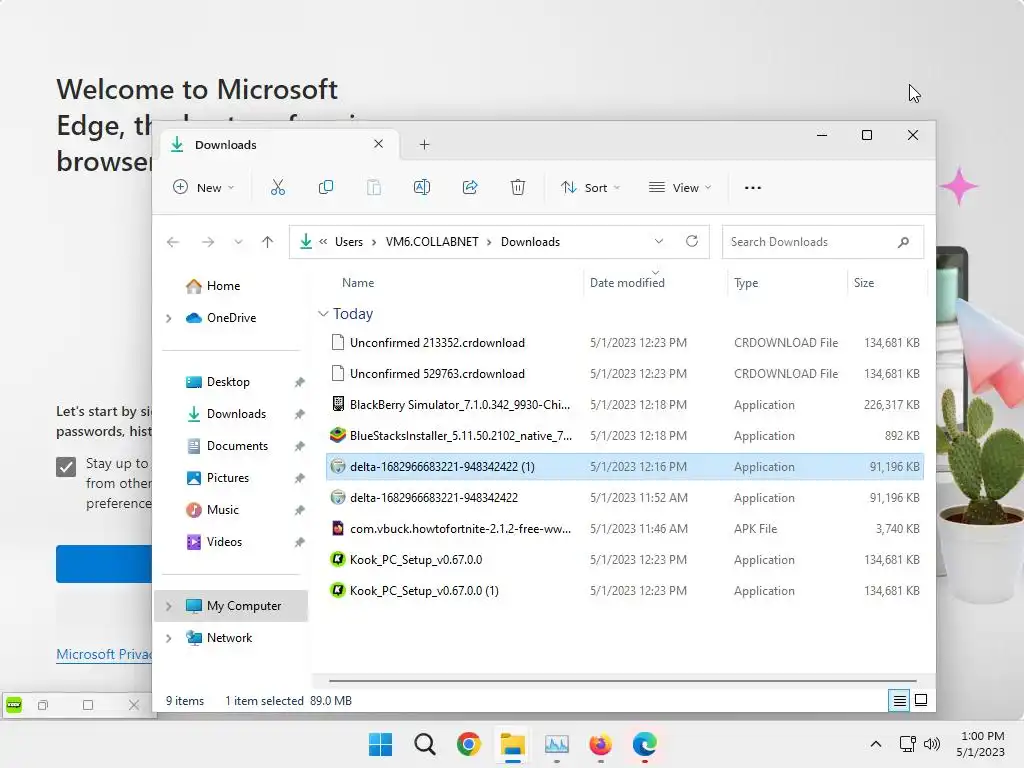1024x768 pixels.
Task: Refresh the Downloads folder view
Action: [692, 242]
